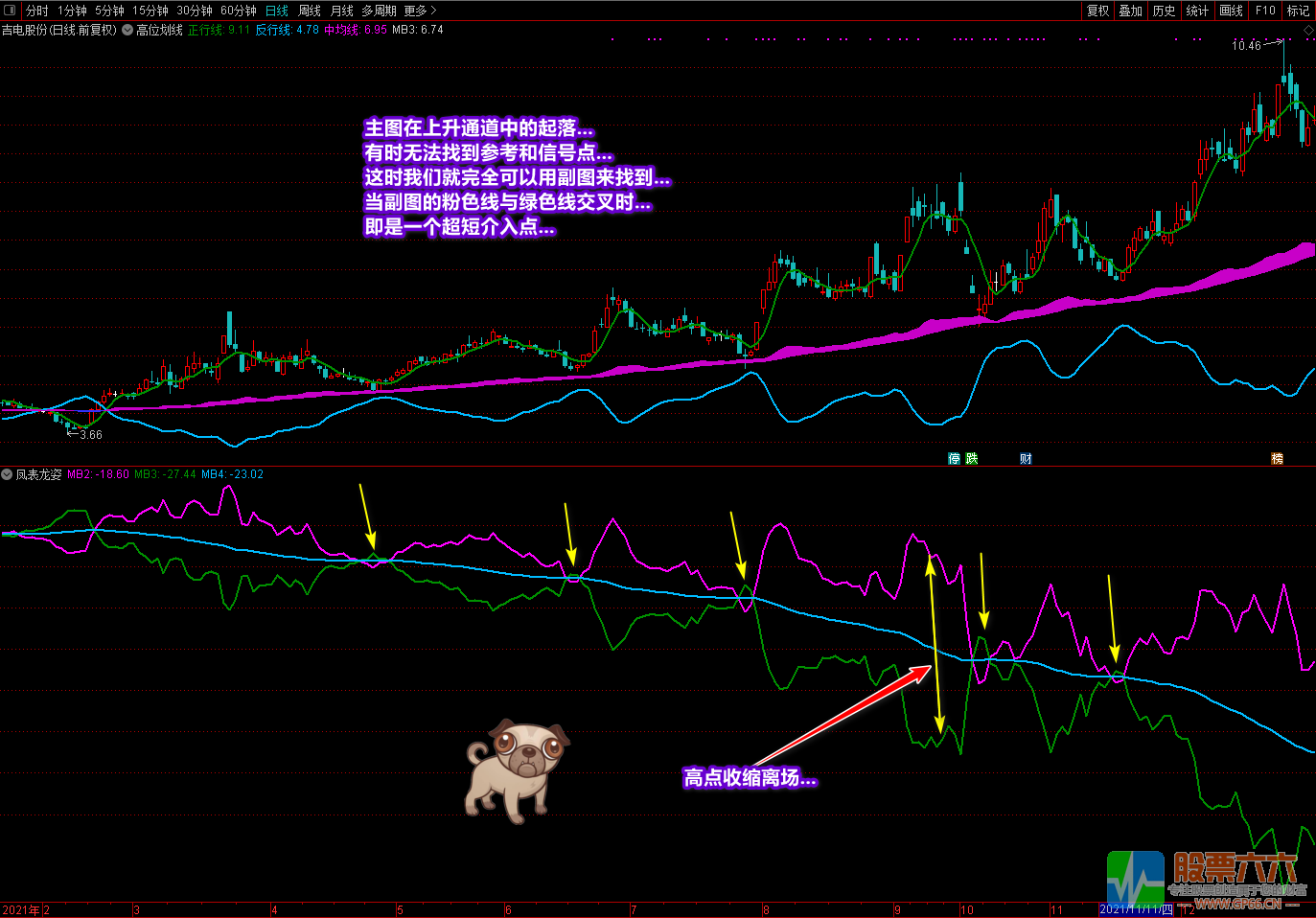Select the 60分钟 period tab
Image resolution: width=1316 pixels, height=918 pixels.
tap(239, 11)
